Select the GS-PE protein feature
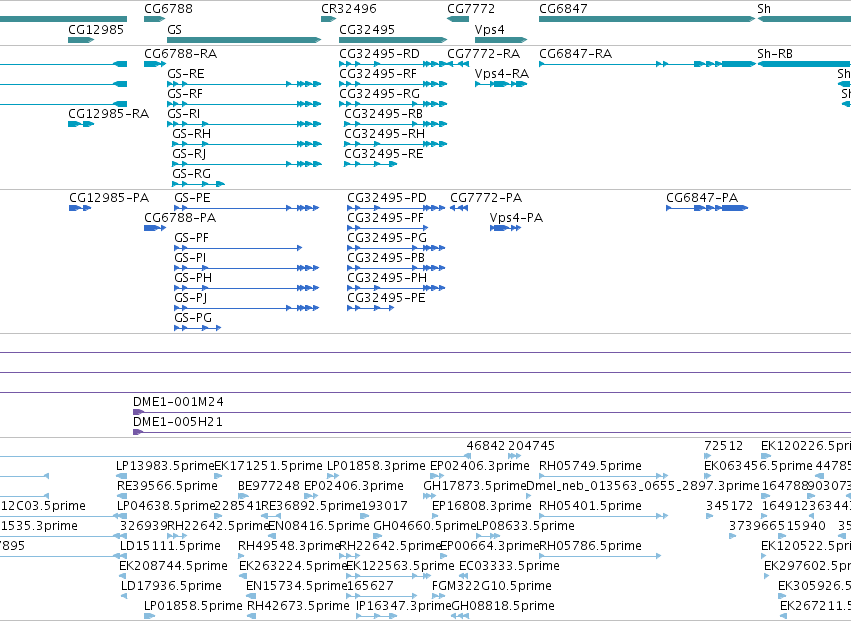The image size is (851, 621). coord(246,208)
